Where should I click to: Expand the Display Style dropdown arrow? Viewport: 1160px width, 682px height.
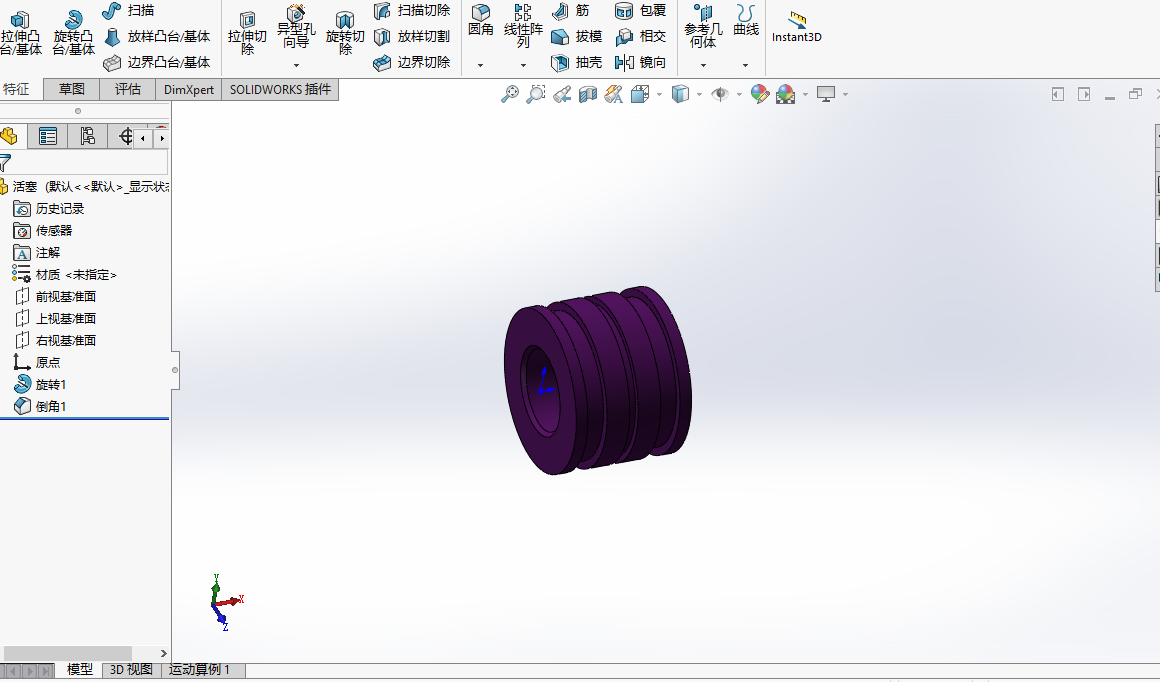[699, 95]
